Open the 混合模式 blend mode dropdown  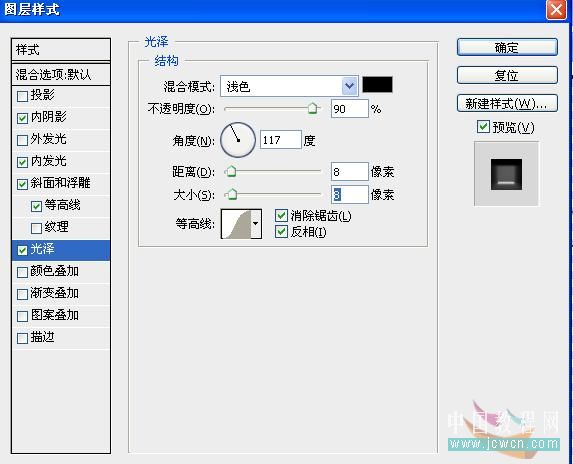tap(289, 86)
